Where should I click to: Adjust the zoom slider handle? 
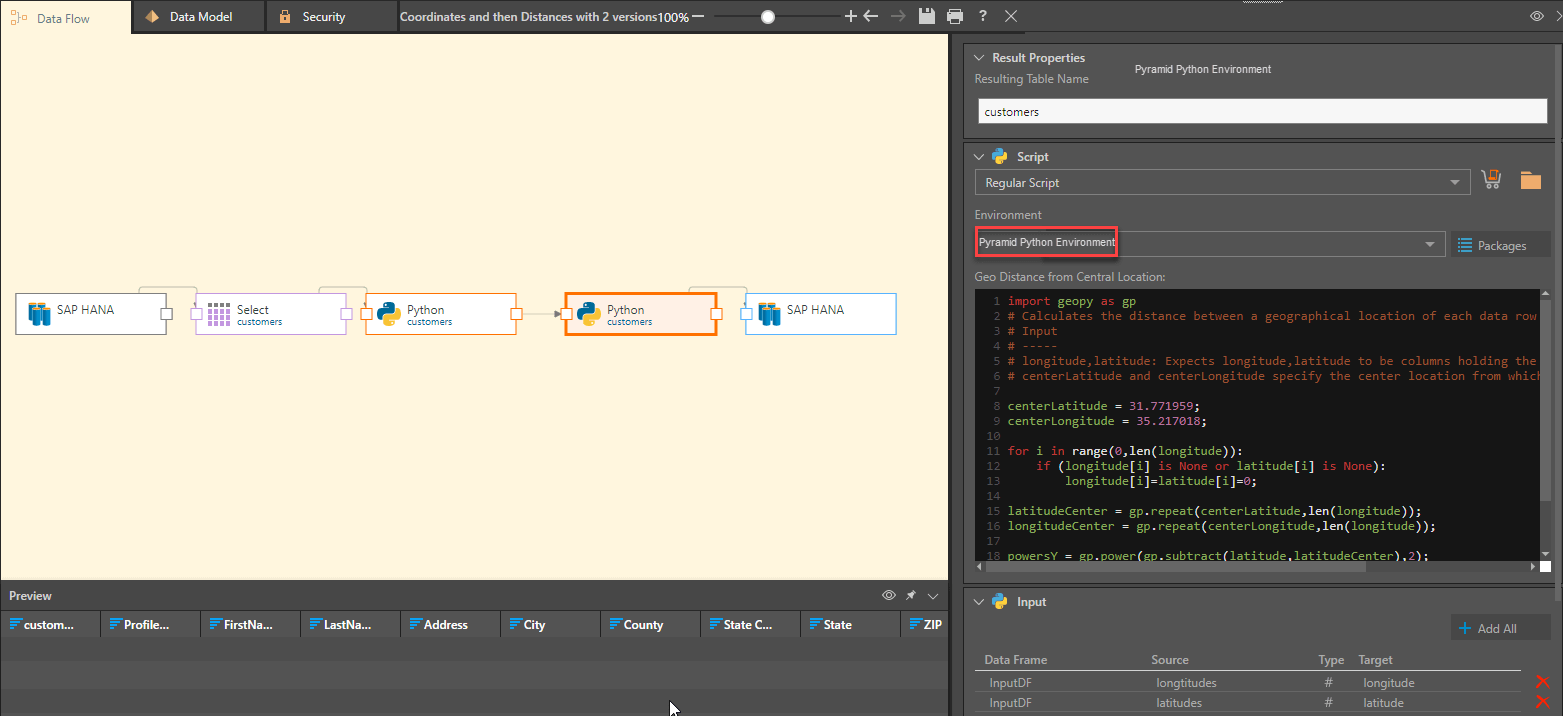click(x=767, y=16)
